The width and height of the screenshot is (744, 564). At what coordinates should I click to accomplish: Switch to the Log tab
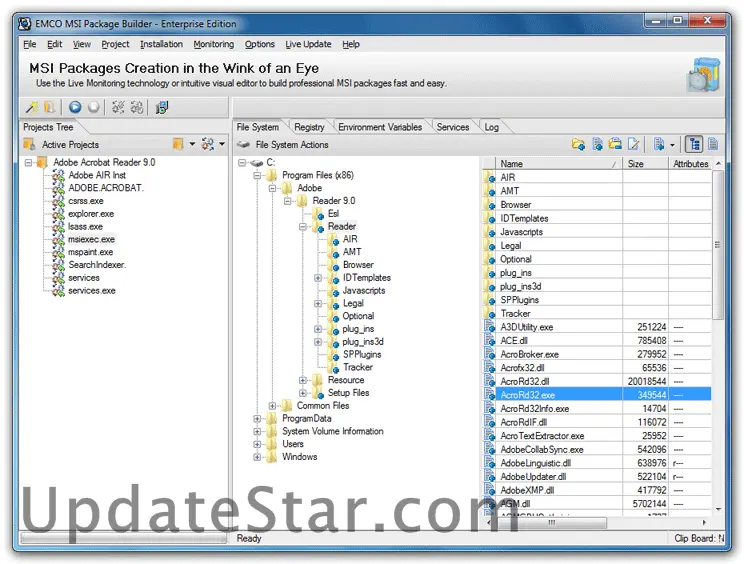click(492, 127)
